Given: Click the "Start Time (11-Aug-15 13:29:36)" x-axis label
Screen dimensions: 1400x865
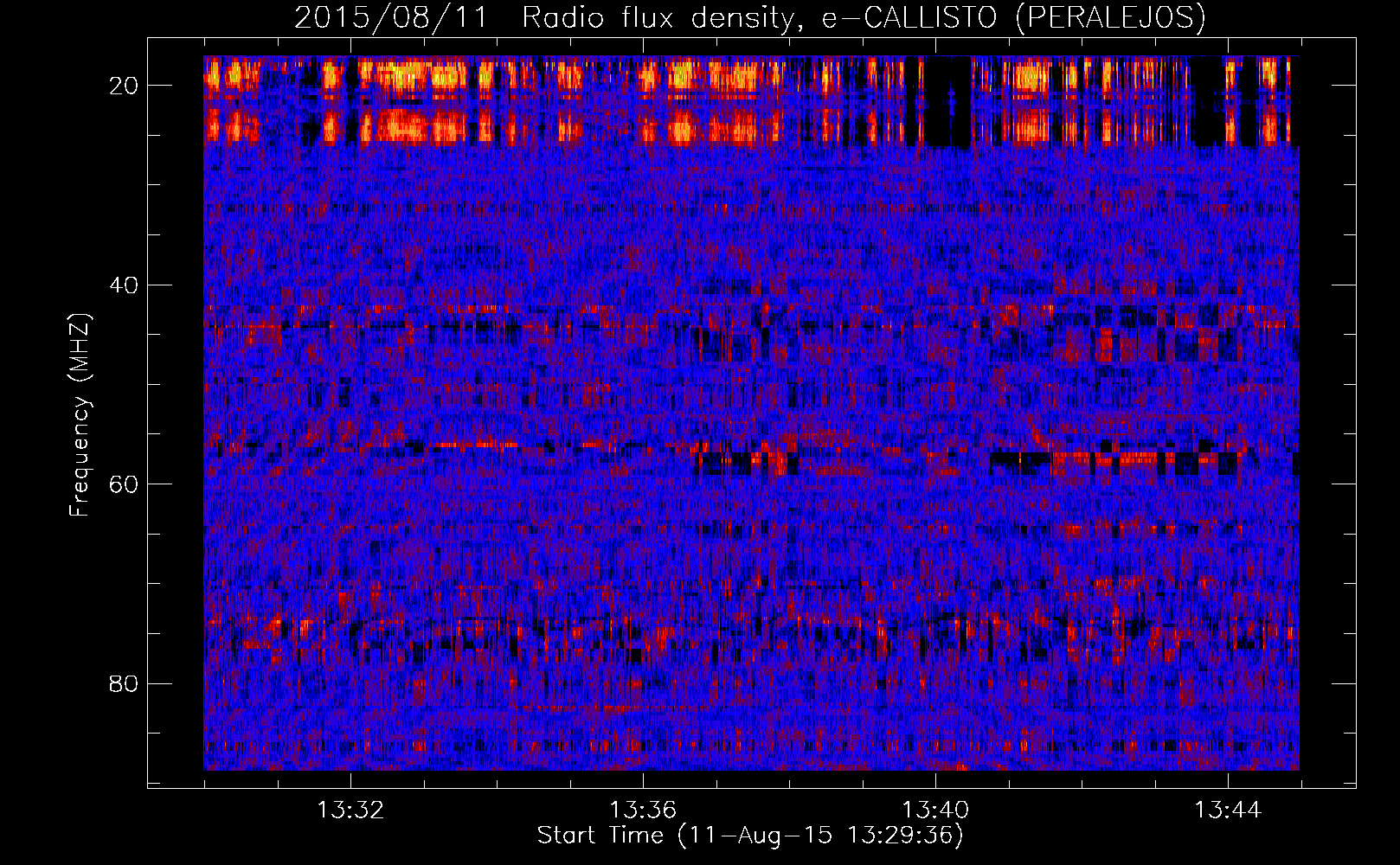Looking at the screenshot, I should pyautogui.click(x=750, y=836).
